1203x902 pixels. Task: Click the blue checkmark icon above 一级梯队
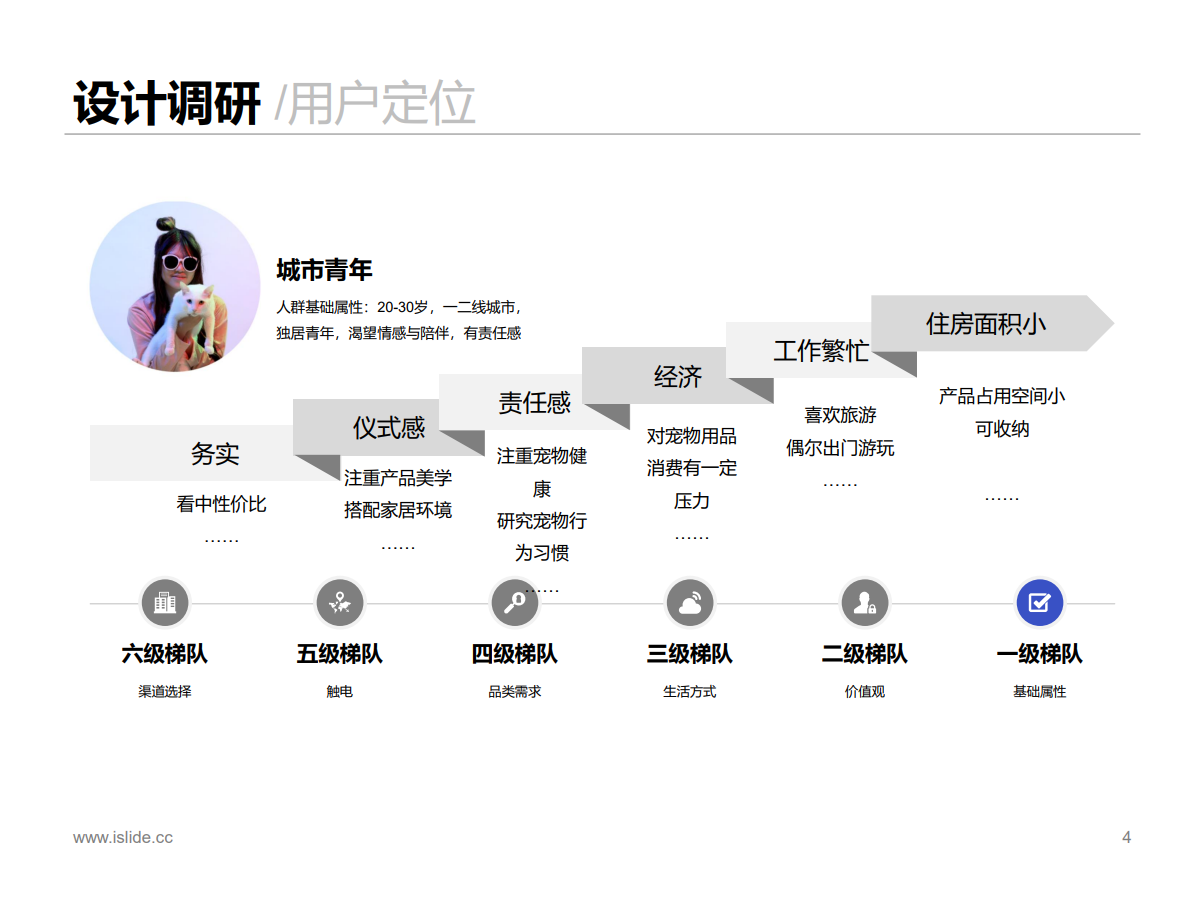tap(1040, 603)
